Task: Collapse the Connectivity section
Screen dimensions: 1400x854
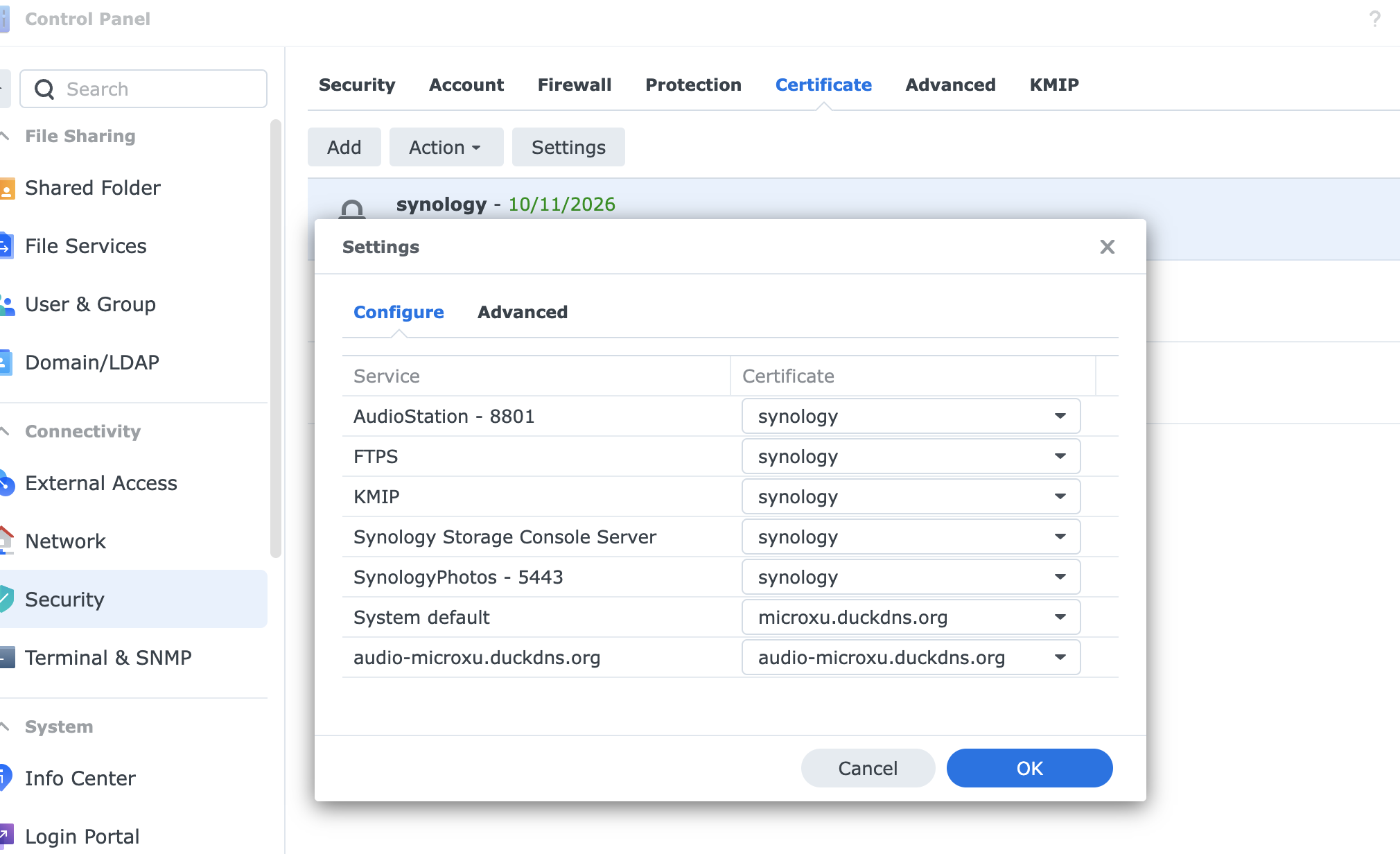Action: click(6, 431)
